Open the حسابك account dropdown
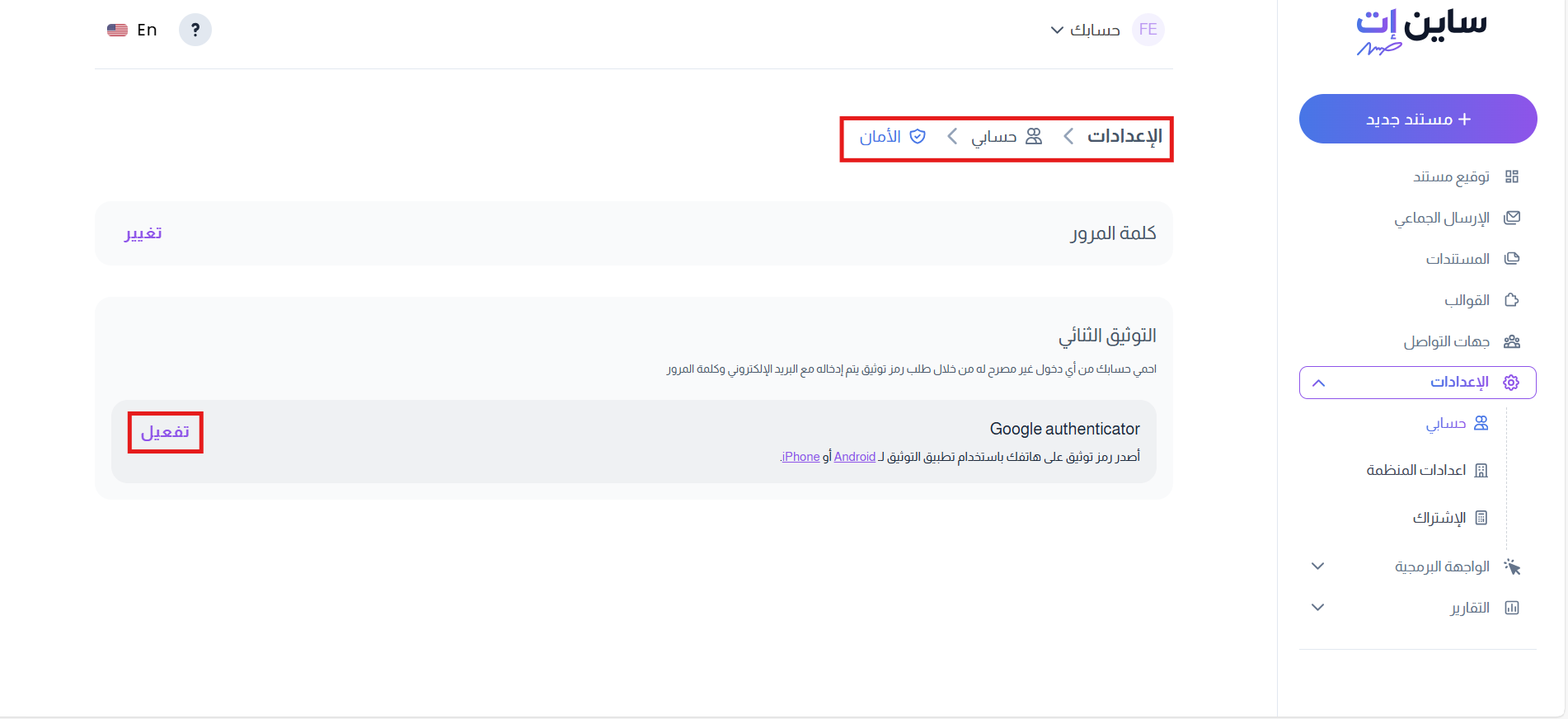This screenshot has width=1568, height=719. pyautogui.click(x=1085, y=31)
